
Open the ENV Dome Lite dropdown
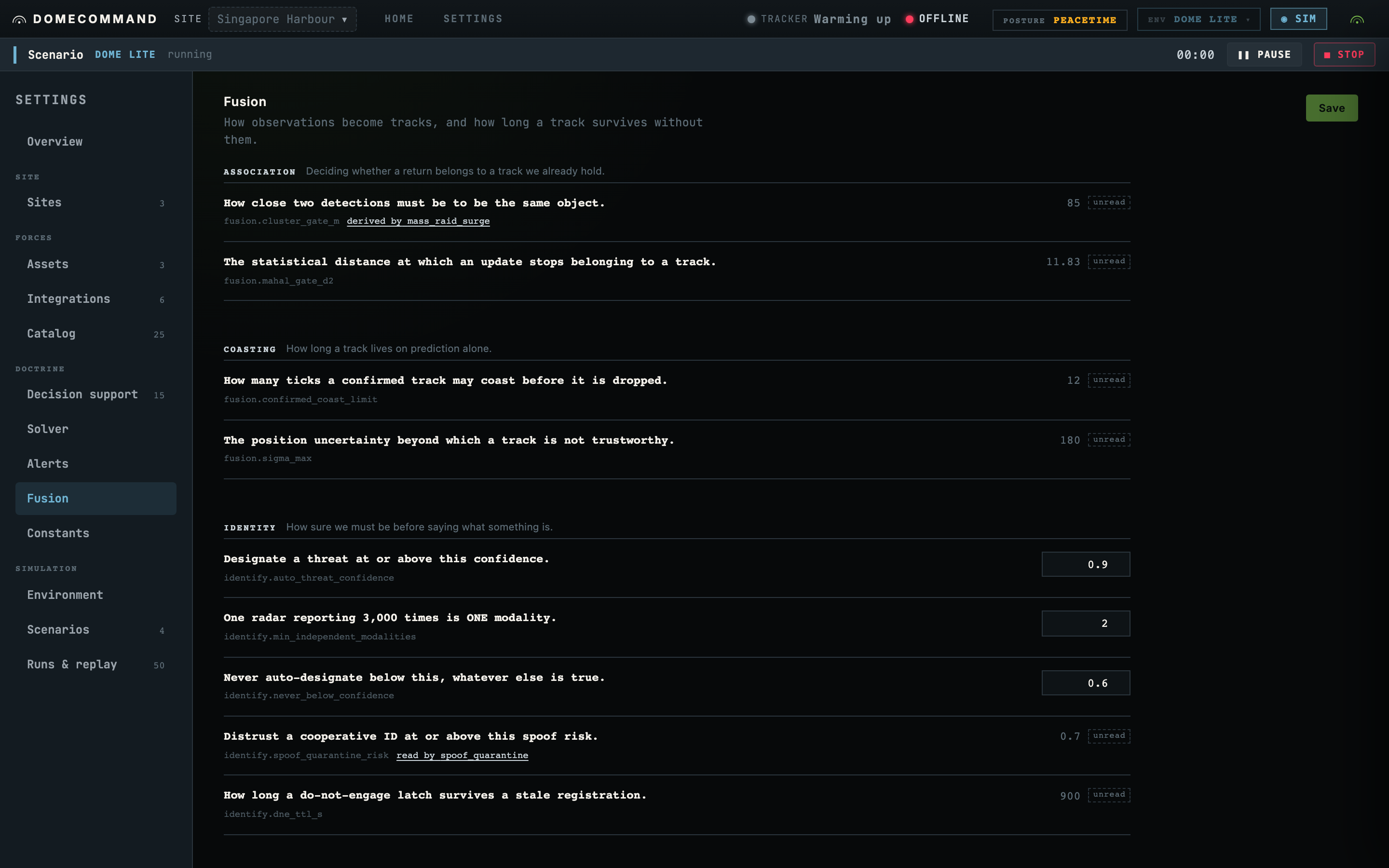pyautogui.click(x=1198, y=19)
